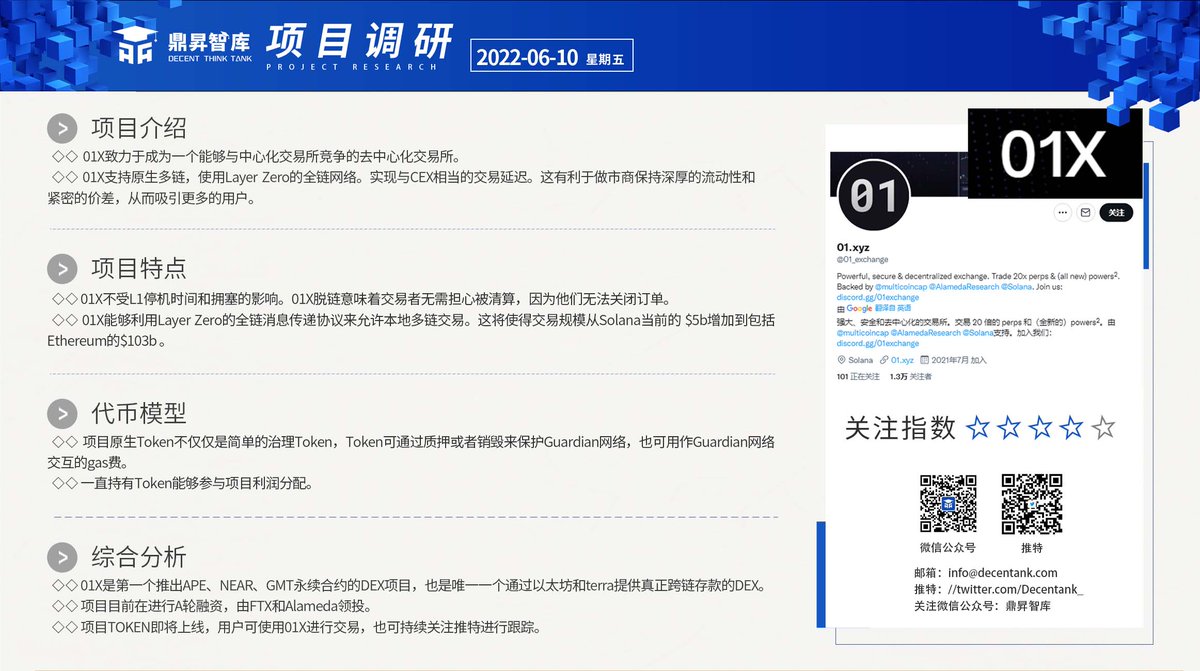Click the bold 01.xyz profile name
Image resolution: width=1200 pixels, height=671 pixels.
[x=853, y=247]
